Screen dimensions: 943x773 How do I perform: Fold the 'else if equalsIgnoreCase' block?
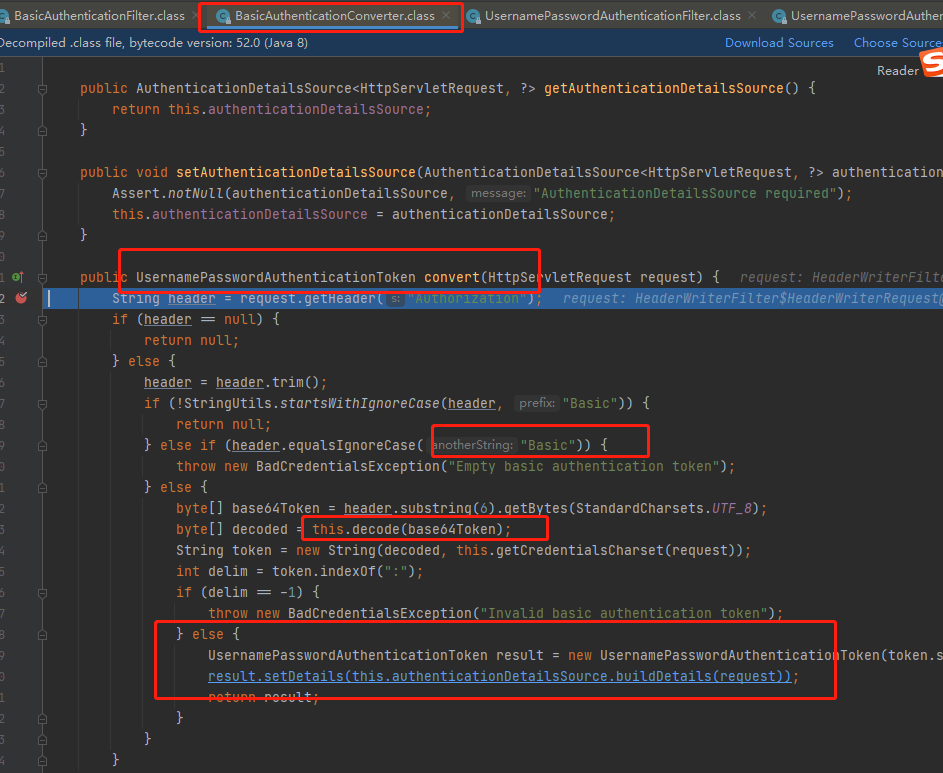(42, 446)
